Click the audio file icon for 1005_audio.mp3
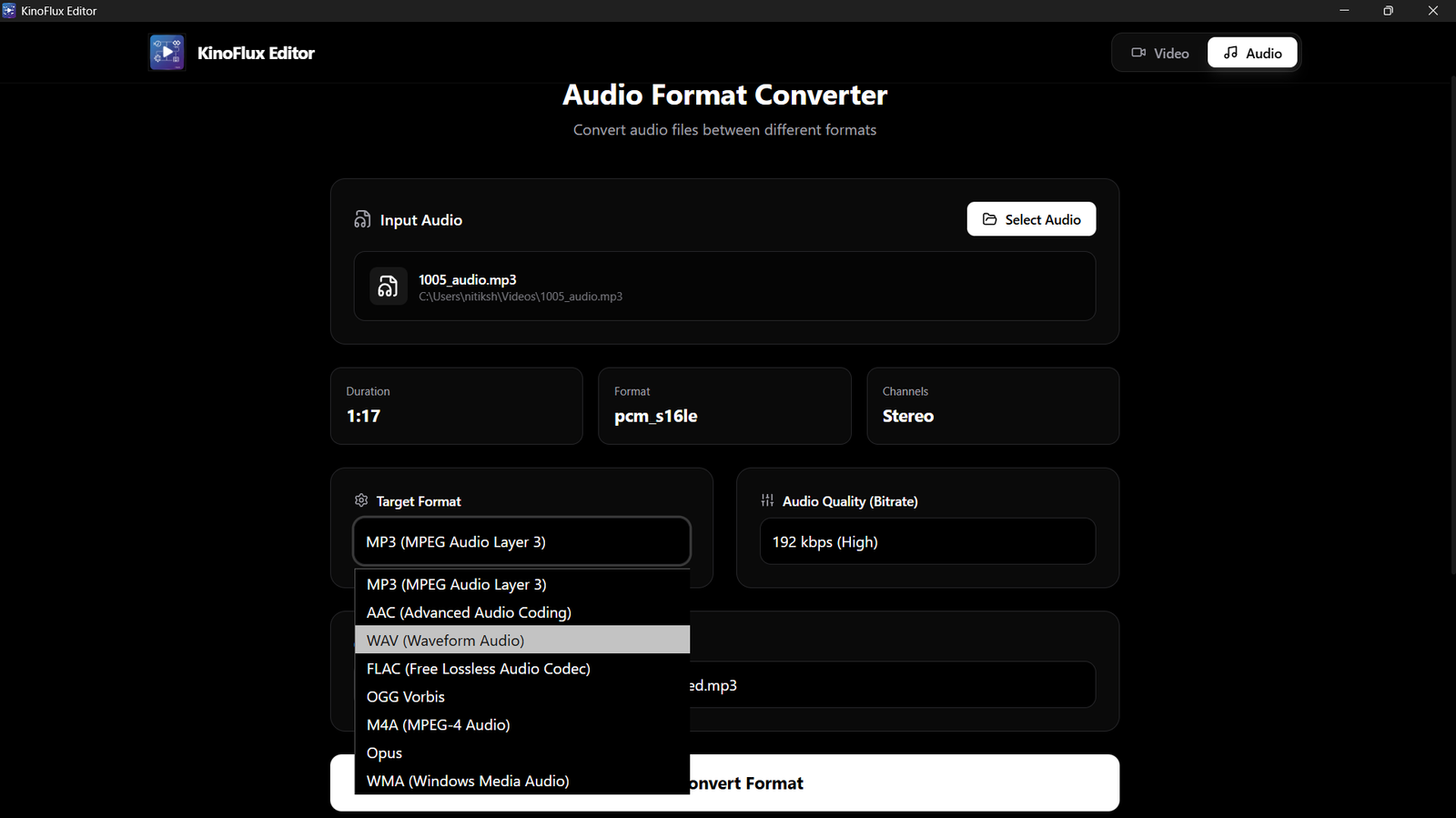Image resolution: width=1456 pixels, height=818 pixels. pos(388,287)
